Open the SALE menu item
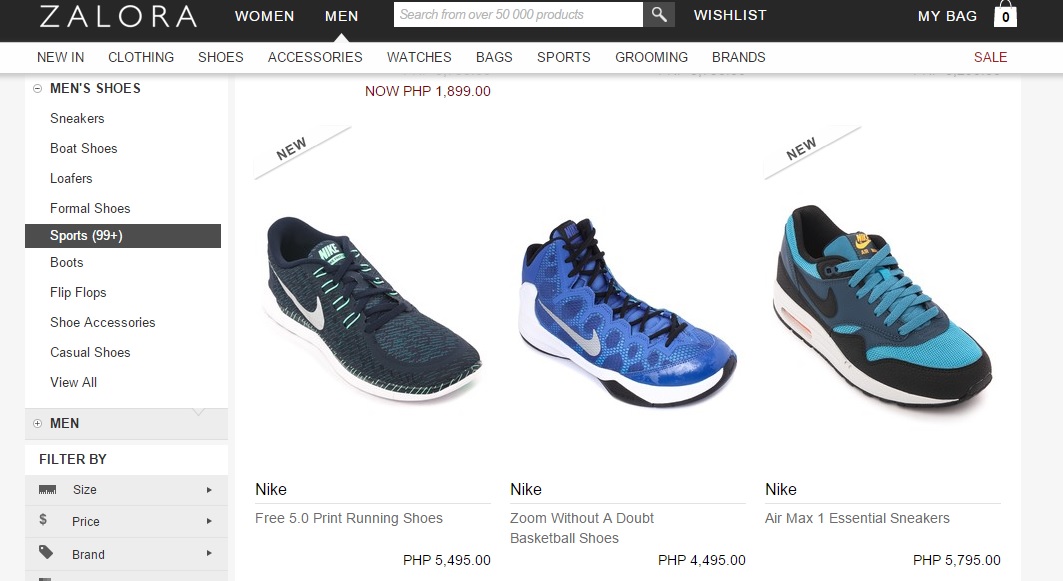The image size is (1063, 581). 990,58
